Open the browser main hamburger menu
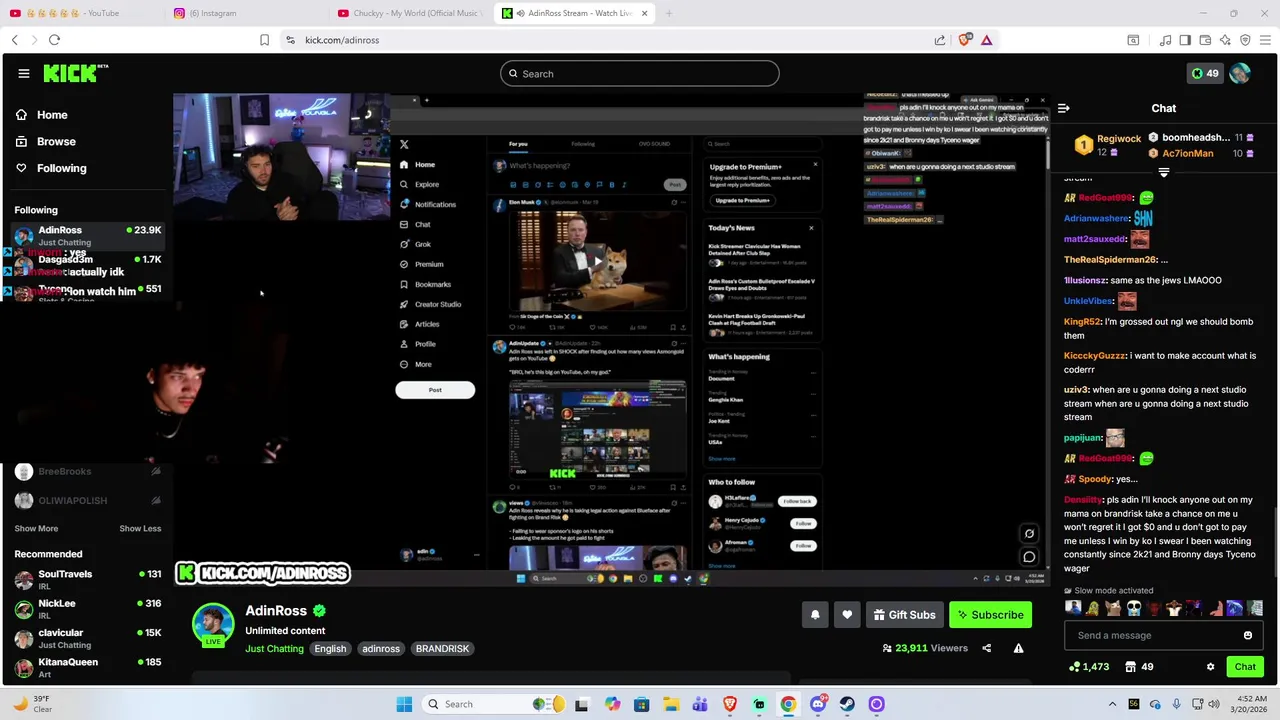Screen dimensions: 1280x720 (x=1265, y=40)
